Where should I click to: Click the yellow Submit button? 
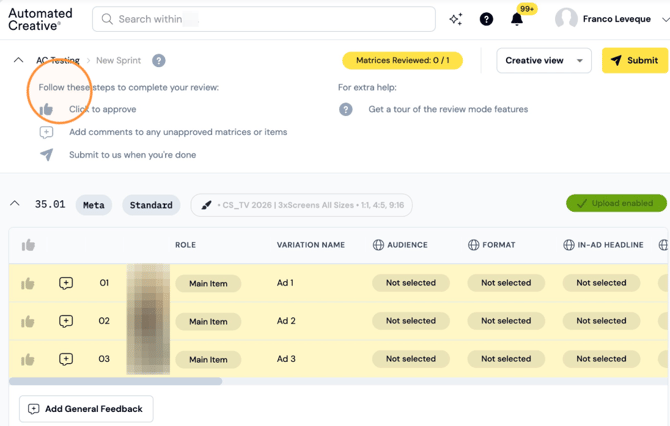pos(635,61)
